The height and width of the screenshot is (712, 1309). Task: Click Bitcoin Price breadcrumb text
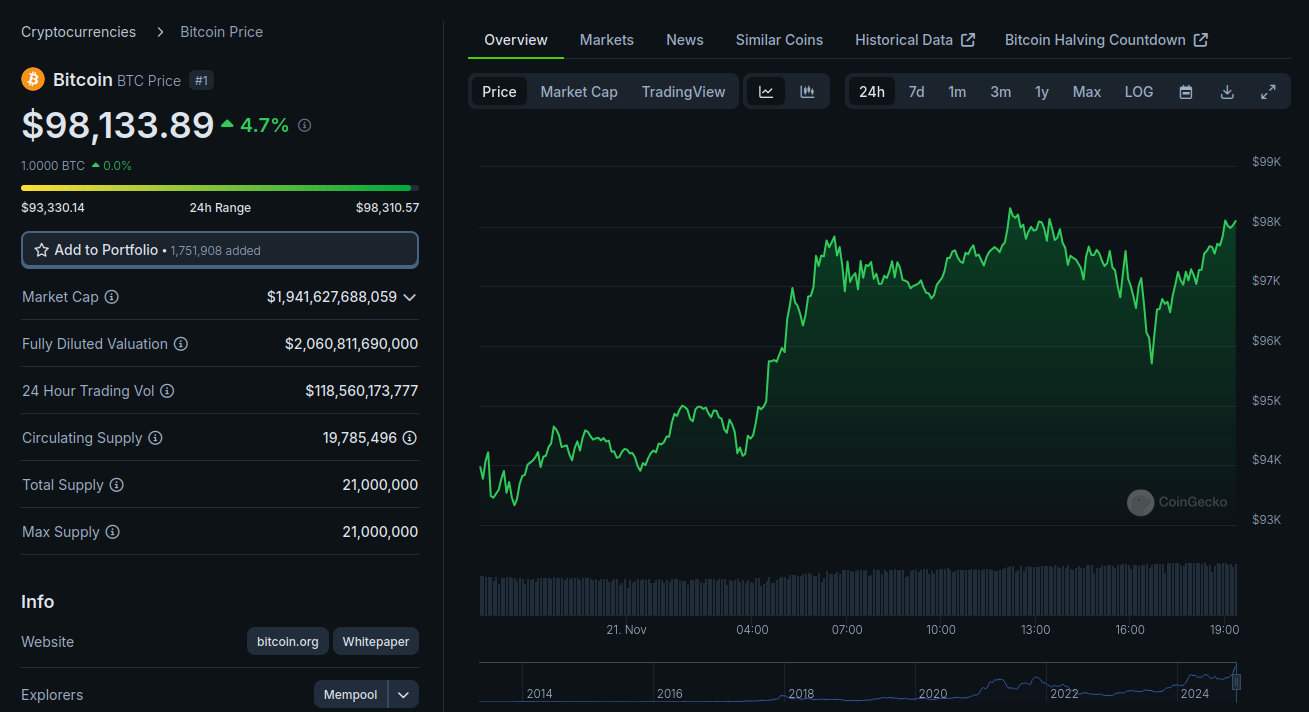[222, 32]
